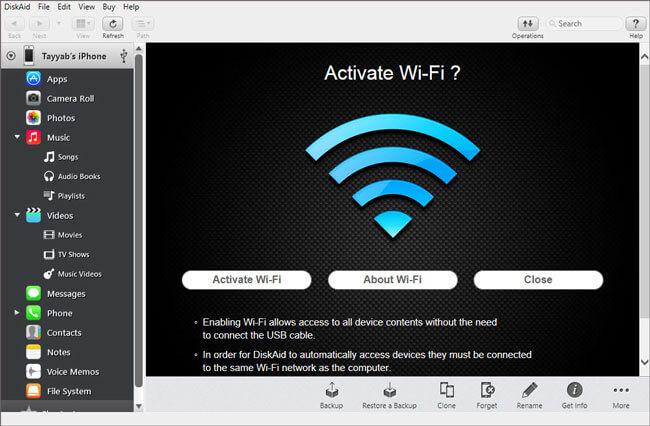Select the Music note icon
The width and height of the screenshot is (650, 426).
tap(34, 137)
